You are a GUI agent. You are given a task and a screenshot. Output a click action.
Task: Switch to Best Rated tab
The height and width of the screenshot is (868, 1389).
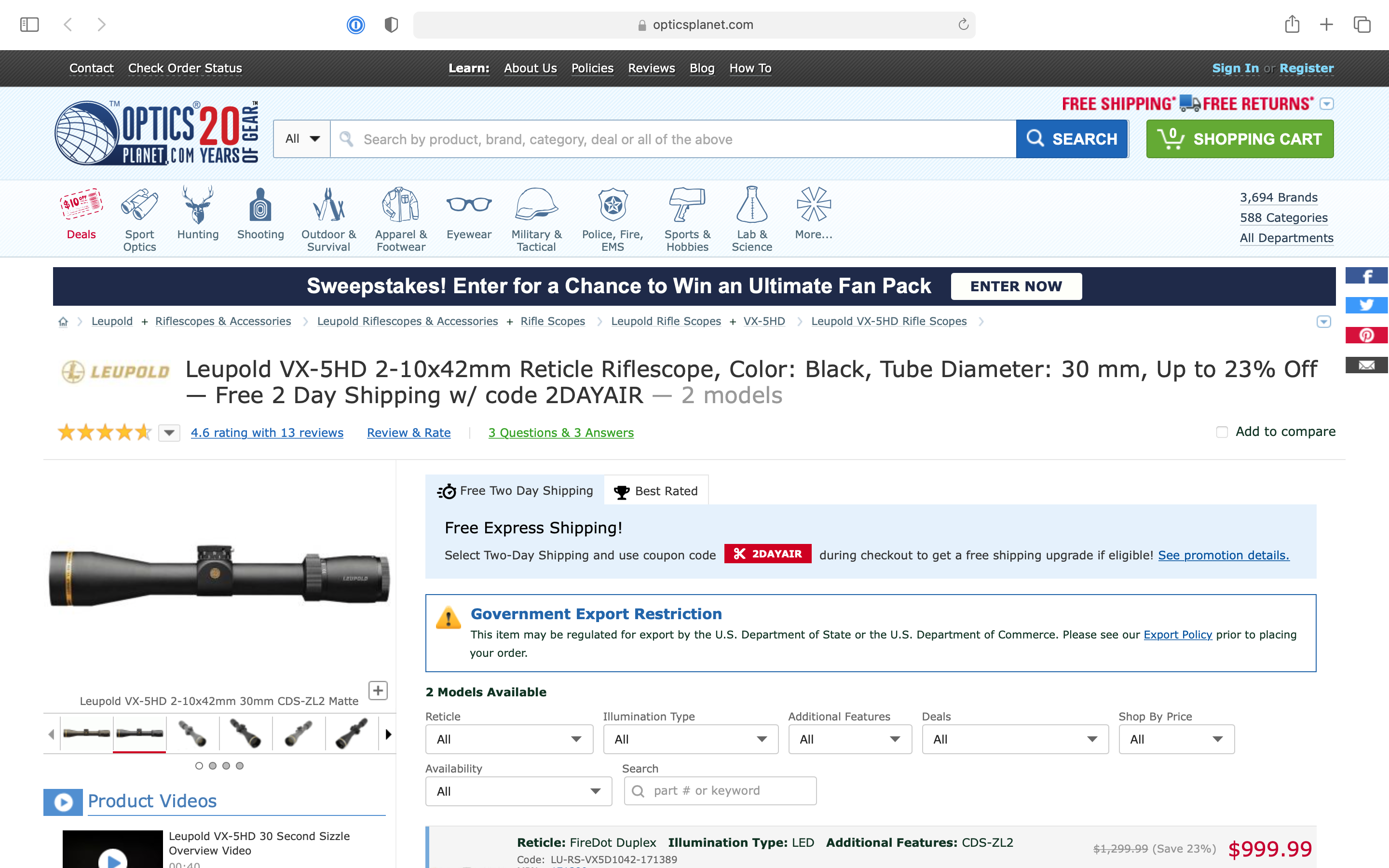point(656,491)
